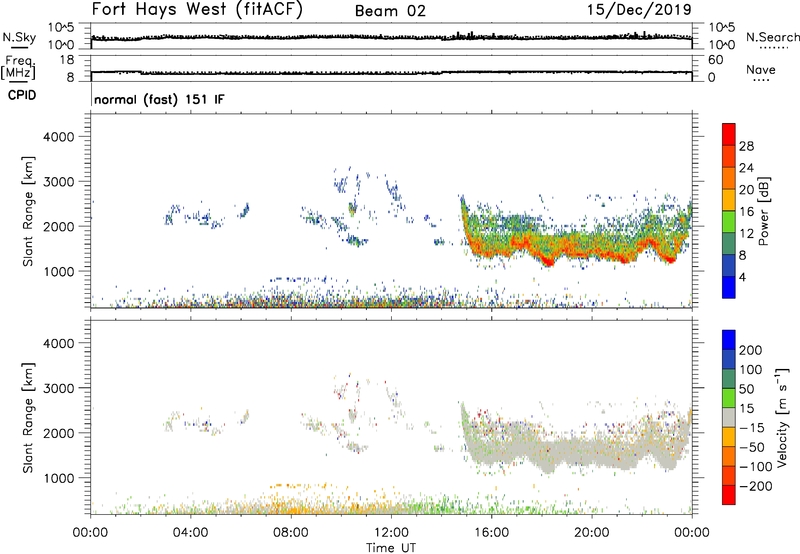Image resolution: width=800 pixels, height=554 pixels.
Task: Click the "4000" tick of the power panel
Action: click(x=59, y=137)
